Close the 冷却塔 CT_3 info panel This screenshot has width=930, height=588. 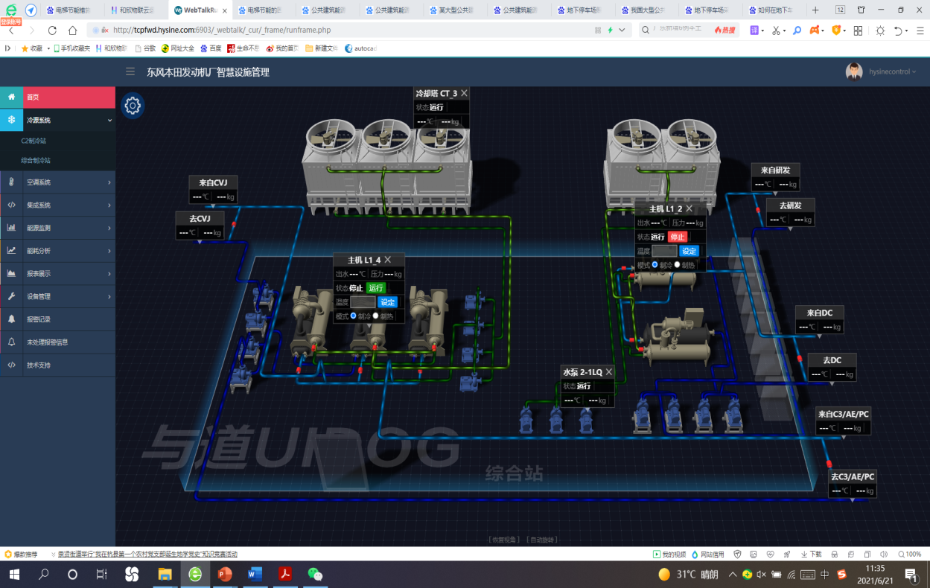(464, 93)
